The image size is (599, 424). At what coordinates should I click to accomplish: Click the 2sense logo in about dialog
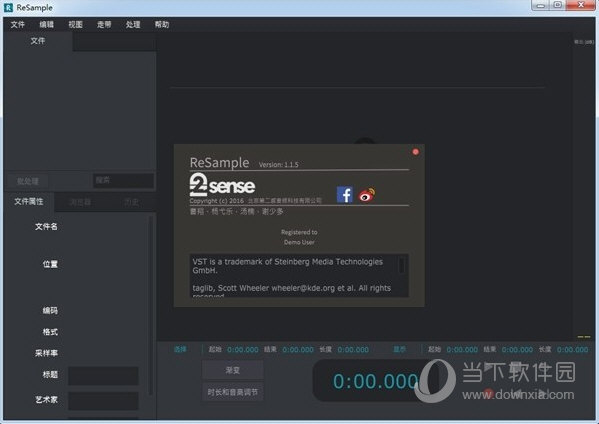(x=222, y=185)
